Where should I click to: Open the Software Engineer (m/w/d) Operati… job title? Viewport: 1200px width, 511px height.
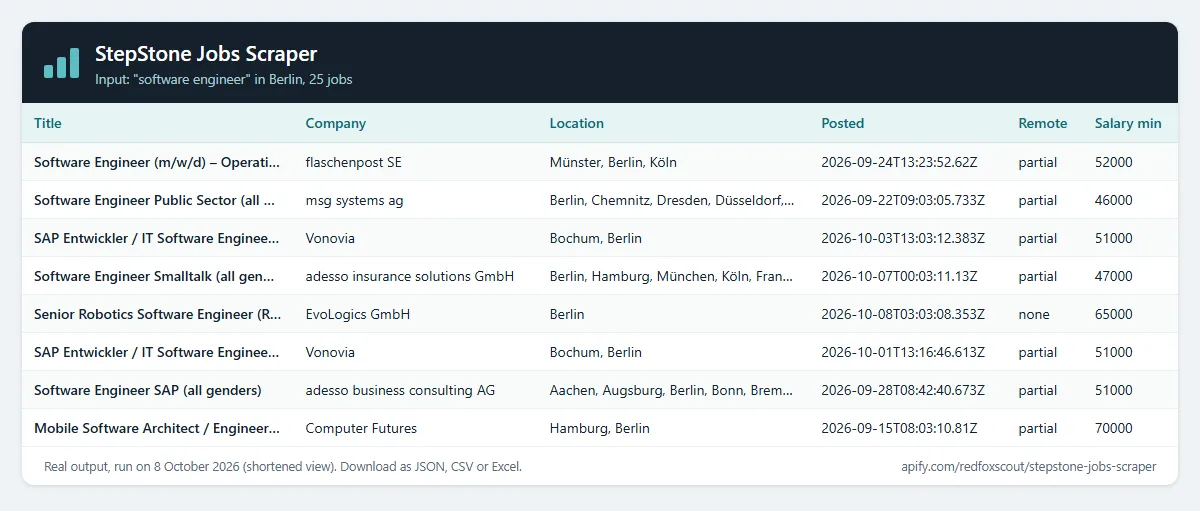click(x=157, y=162)
